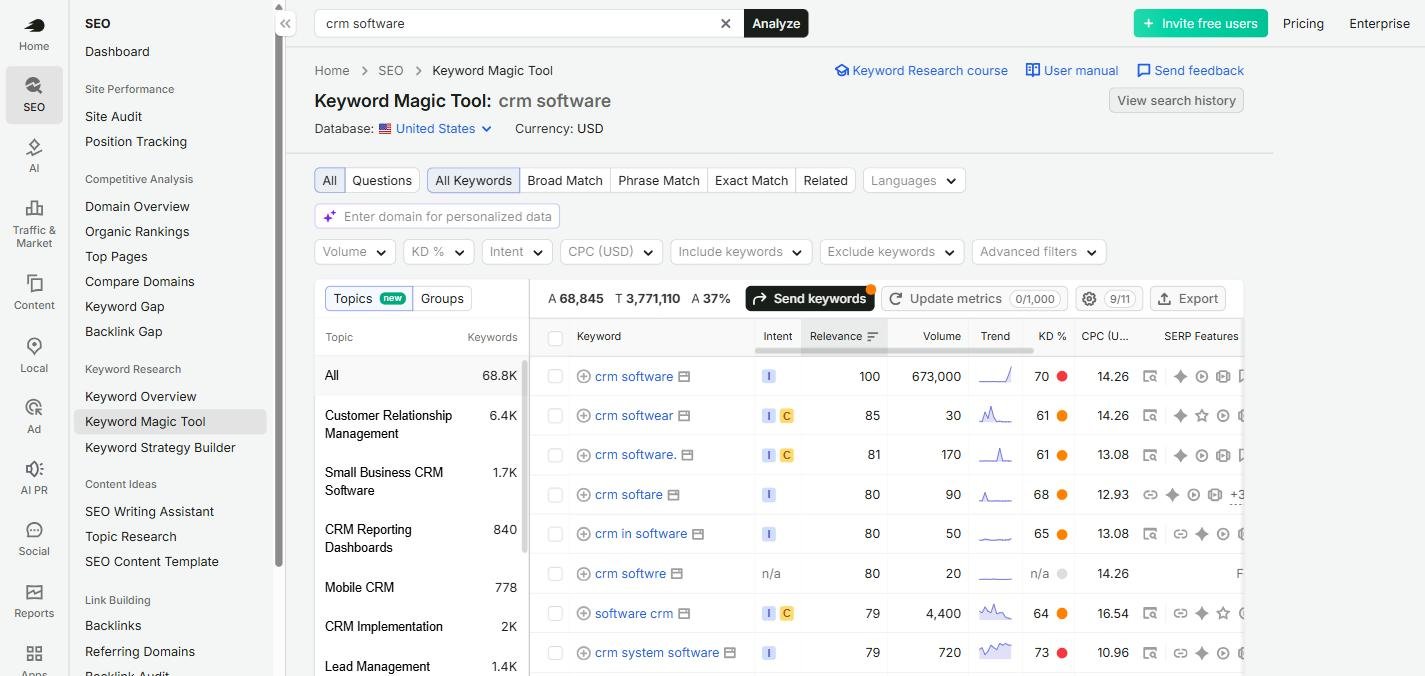Open the Volume filter dropdown

(355, 252)
